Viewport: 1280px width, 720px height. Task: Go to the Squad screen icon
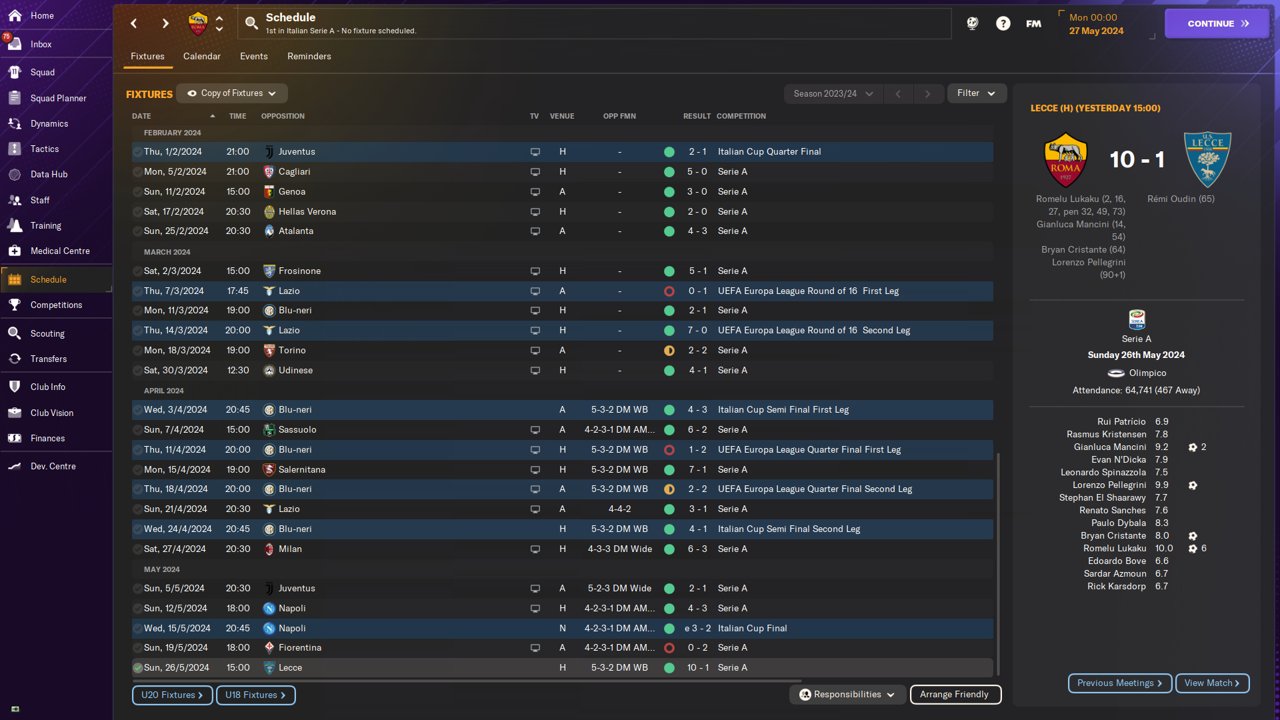[15, 72]
